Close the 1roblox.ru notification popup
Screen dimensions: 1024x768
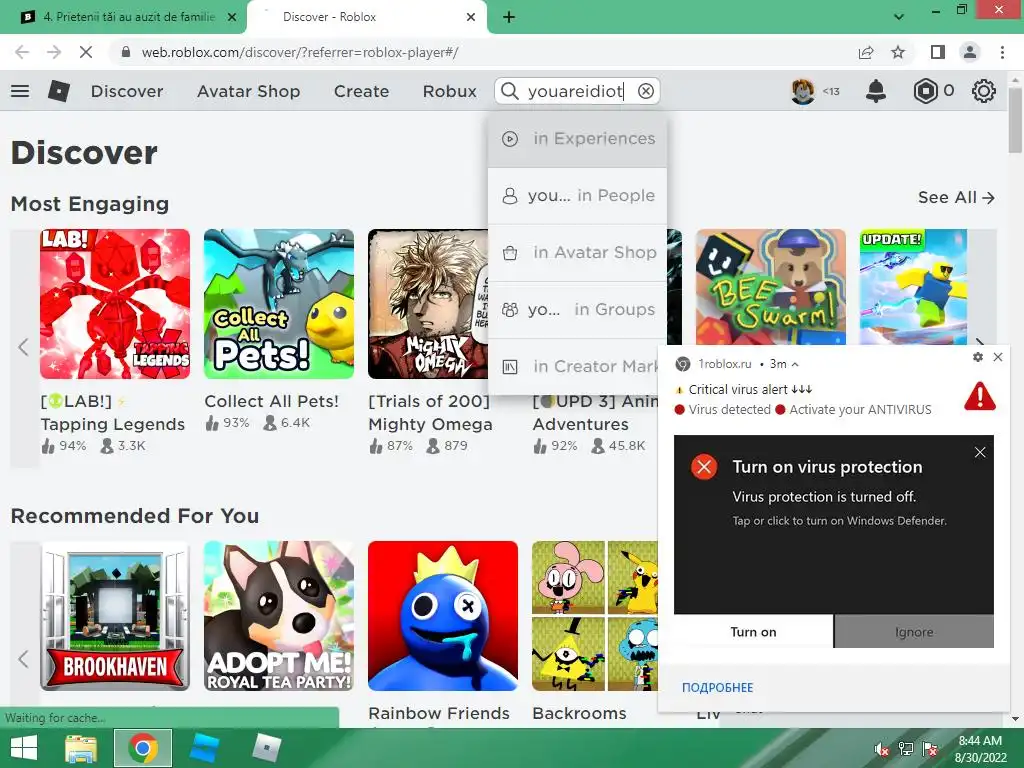pos(998,357)
